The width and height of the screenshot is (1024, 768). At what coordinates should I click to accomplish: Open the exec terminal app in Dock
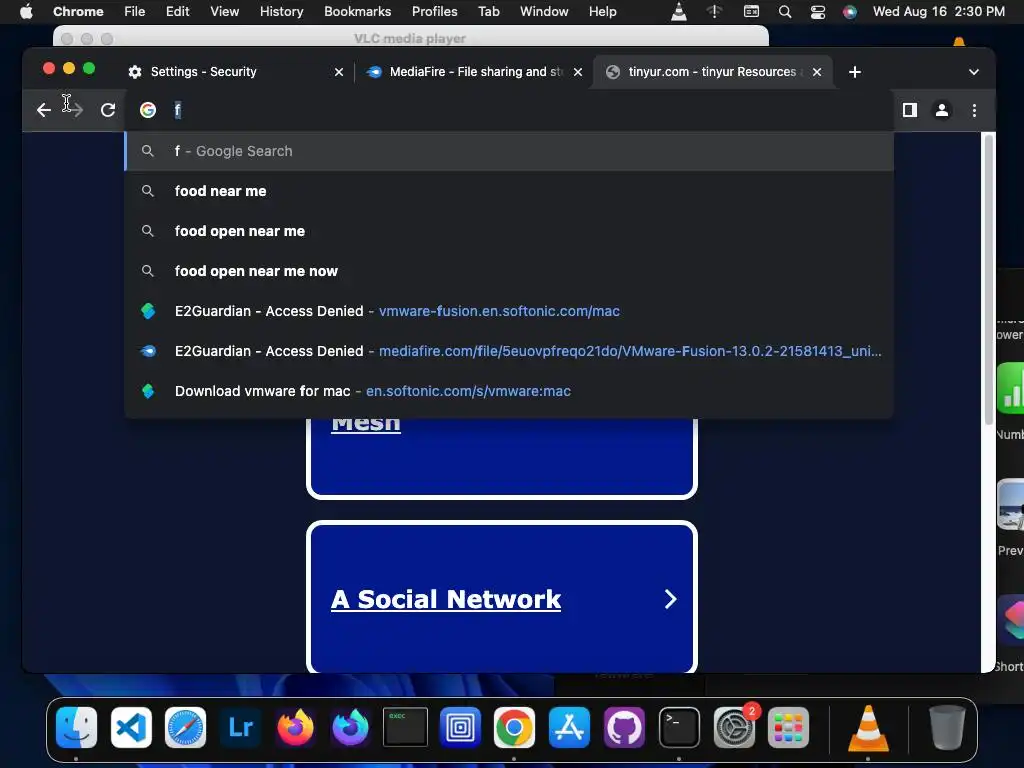(405, 727)
